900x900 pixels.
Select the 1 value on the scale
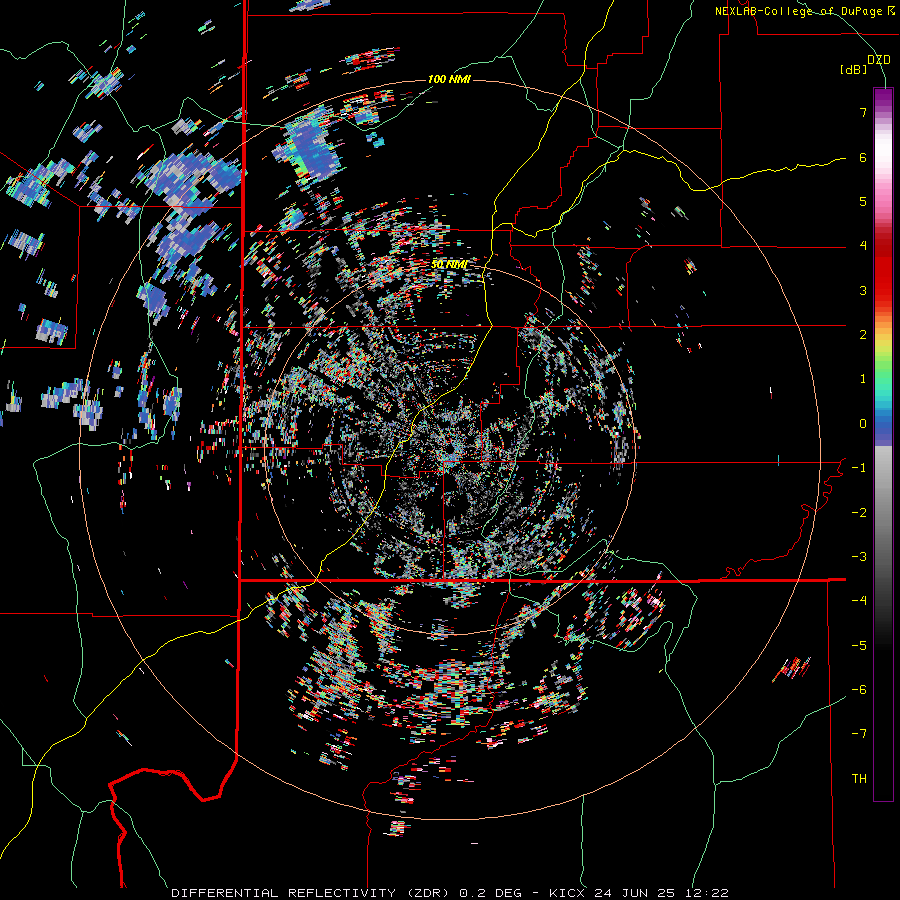(863, 379)
